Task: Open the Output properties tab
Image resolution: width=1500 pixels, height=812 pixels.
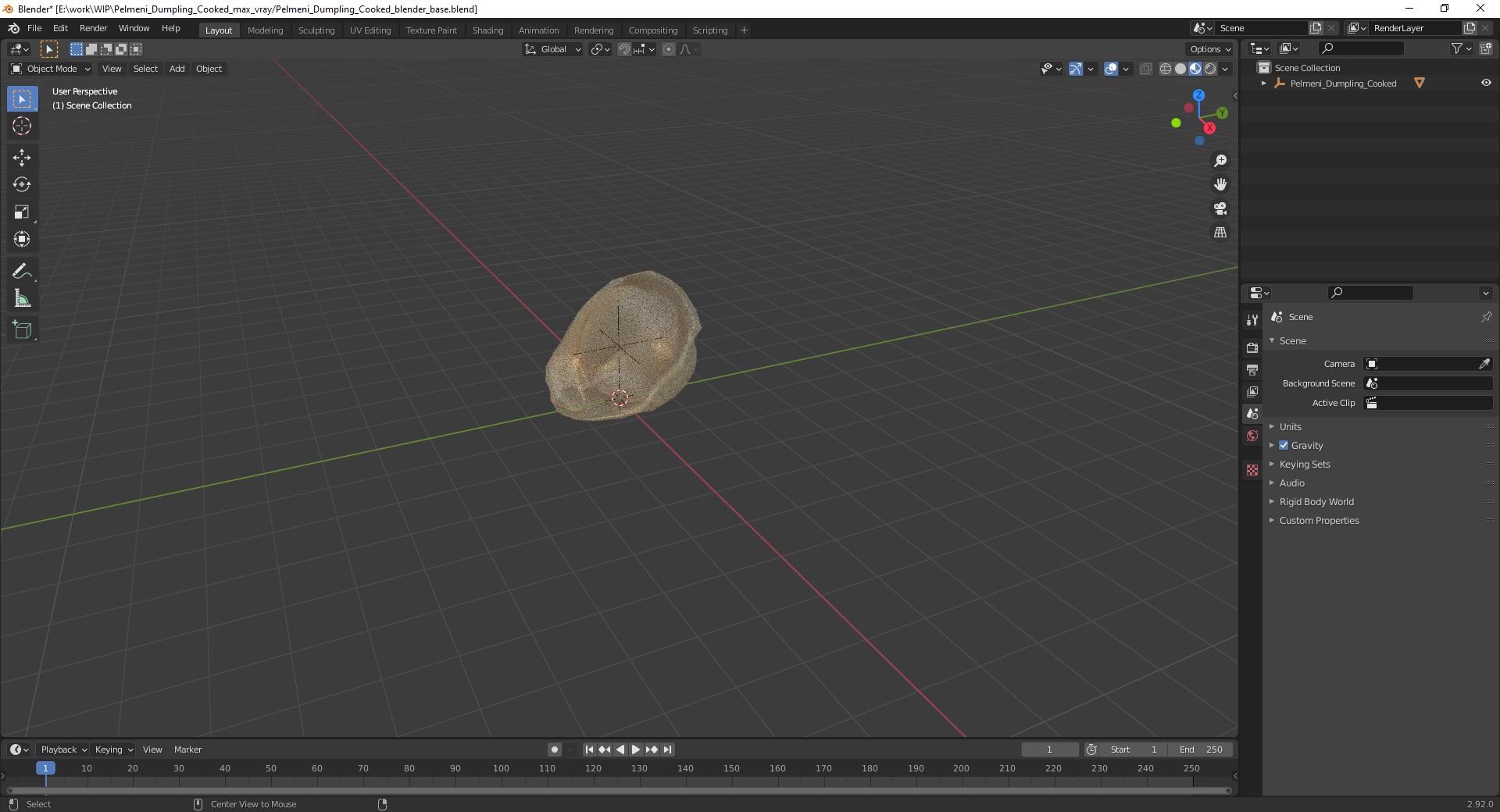Action: (1252, 369)
